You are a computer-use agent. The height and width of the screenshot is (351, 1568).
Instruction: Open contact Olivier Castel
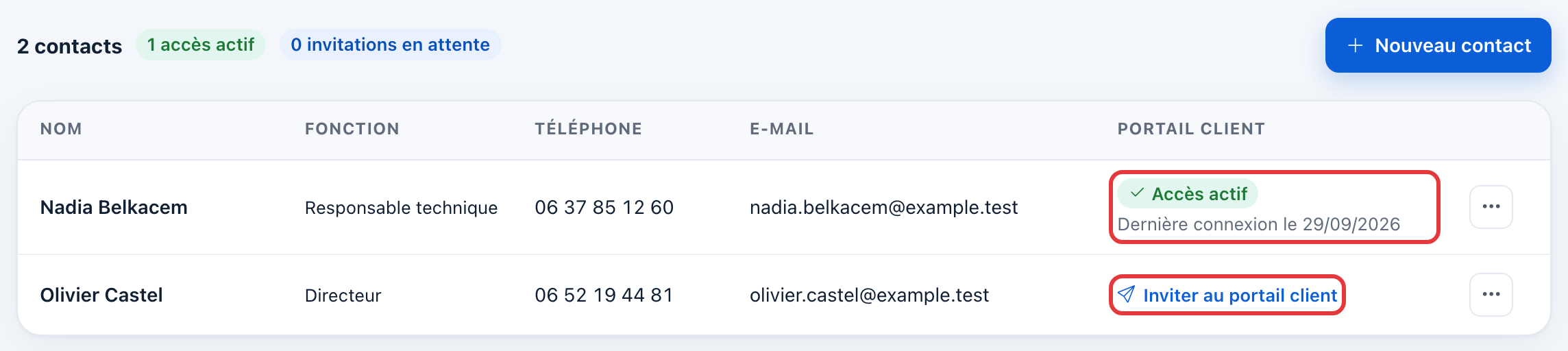coord(101,295)
